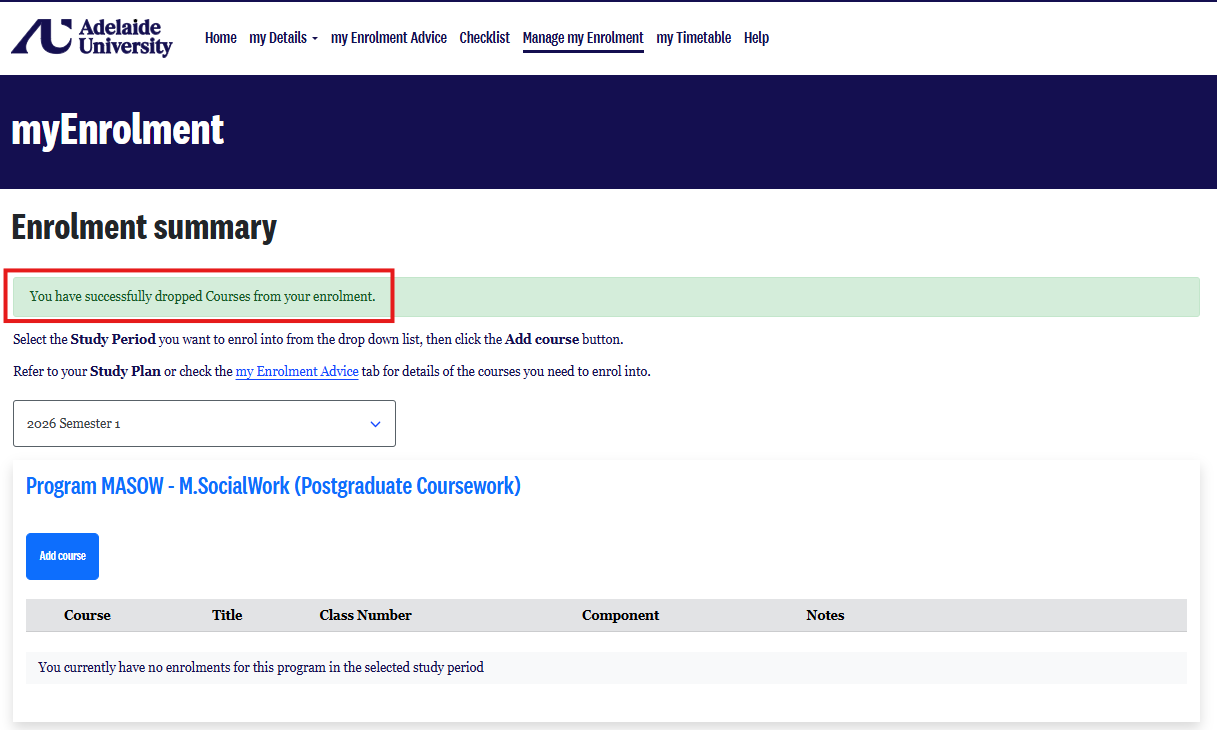Screen dimensions: 1217x730
Task: Click the my Details caret arrow
Action: click(314, 39)
